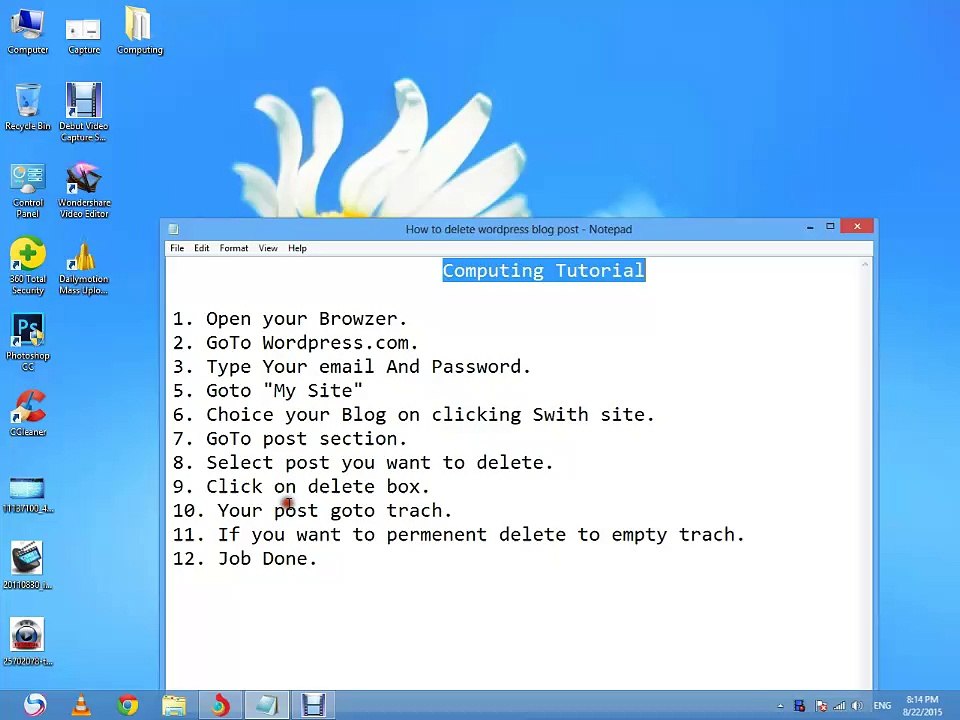
Task: Click the tray icon with red X
Action: 821,706
